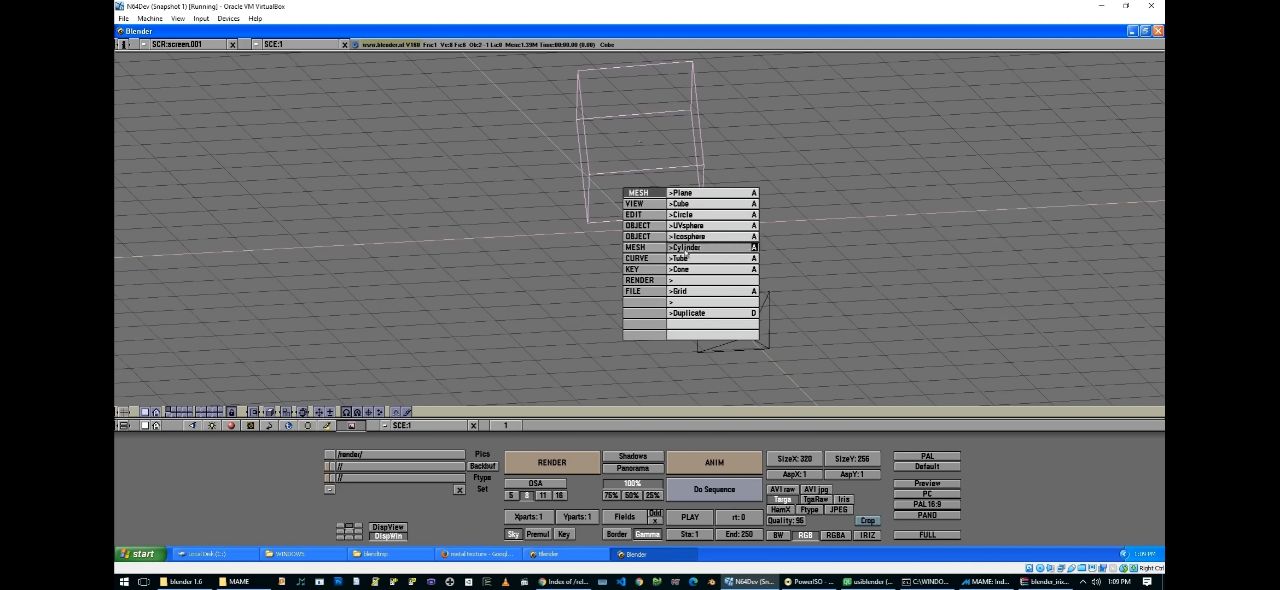This screenshot has width=1280, height=590.
Task: Click the 3D view zoom icon
Action: point(329,412)
